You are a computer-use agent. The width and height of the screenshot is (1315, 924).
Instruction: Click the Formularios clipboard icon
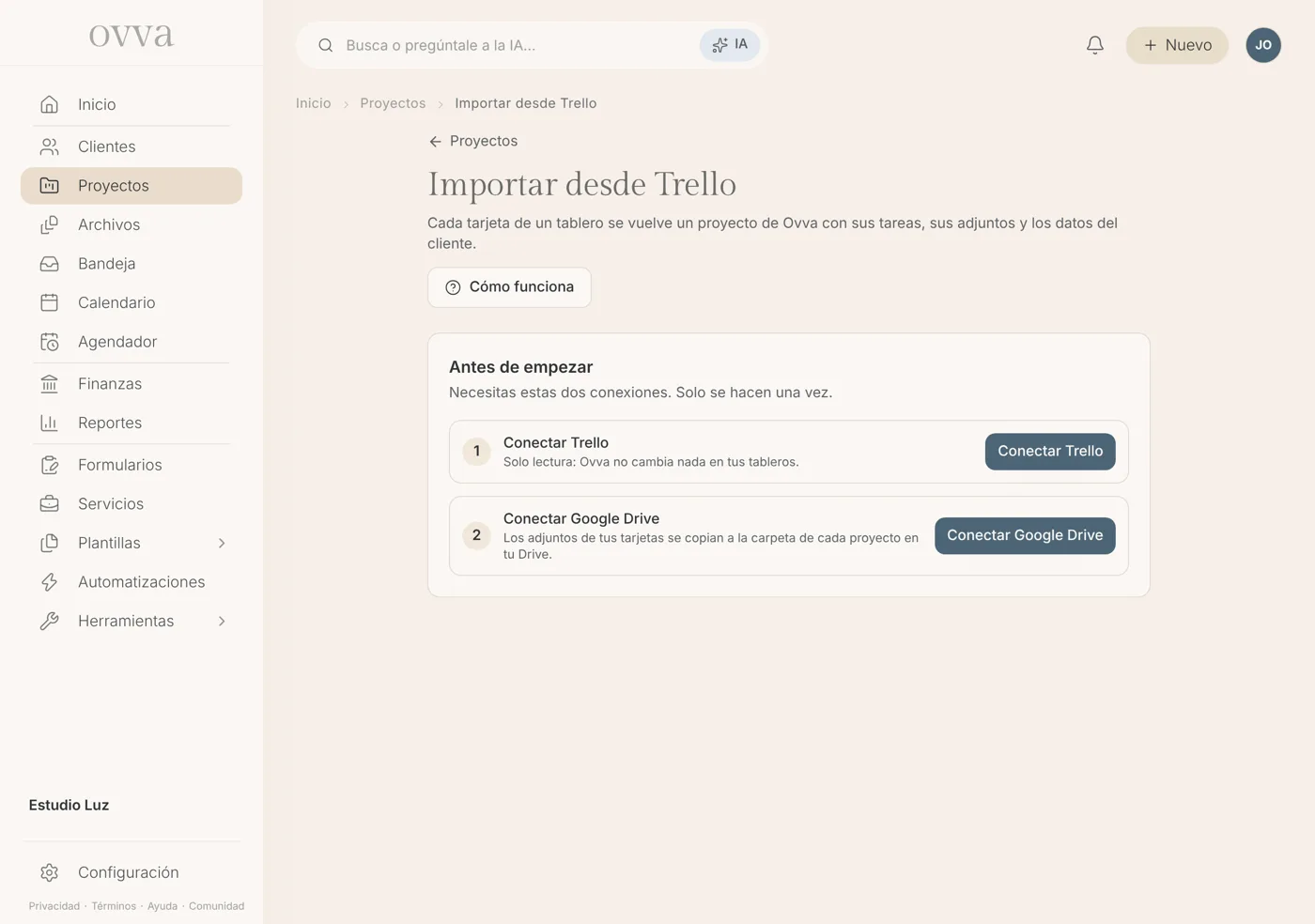click(x=50, y=465)
